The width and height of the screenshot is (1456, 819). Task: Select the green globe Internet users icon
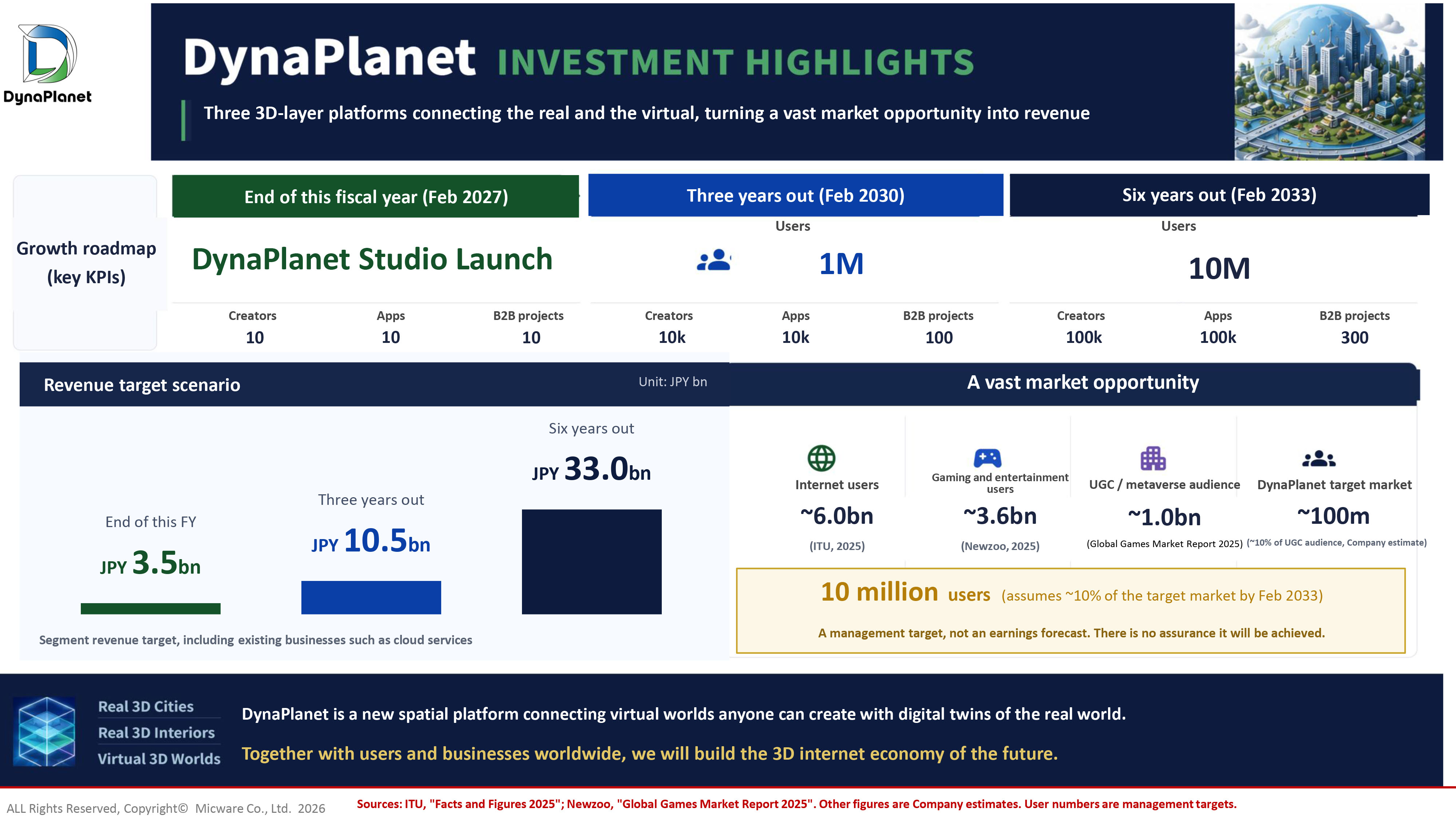tap(821, 458)
